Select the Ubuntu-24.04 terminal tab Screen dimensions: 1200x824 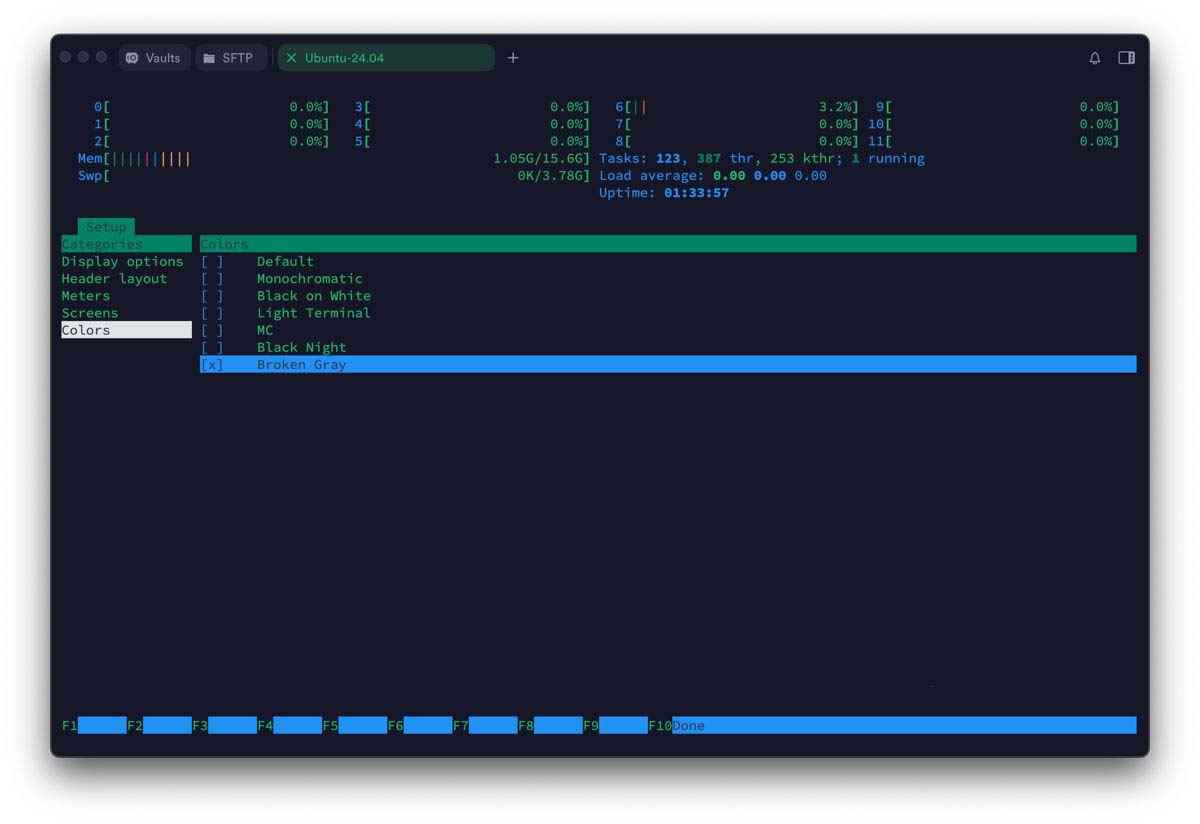pyautogui.click(x=386, y=58)
